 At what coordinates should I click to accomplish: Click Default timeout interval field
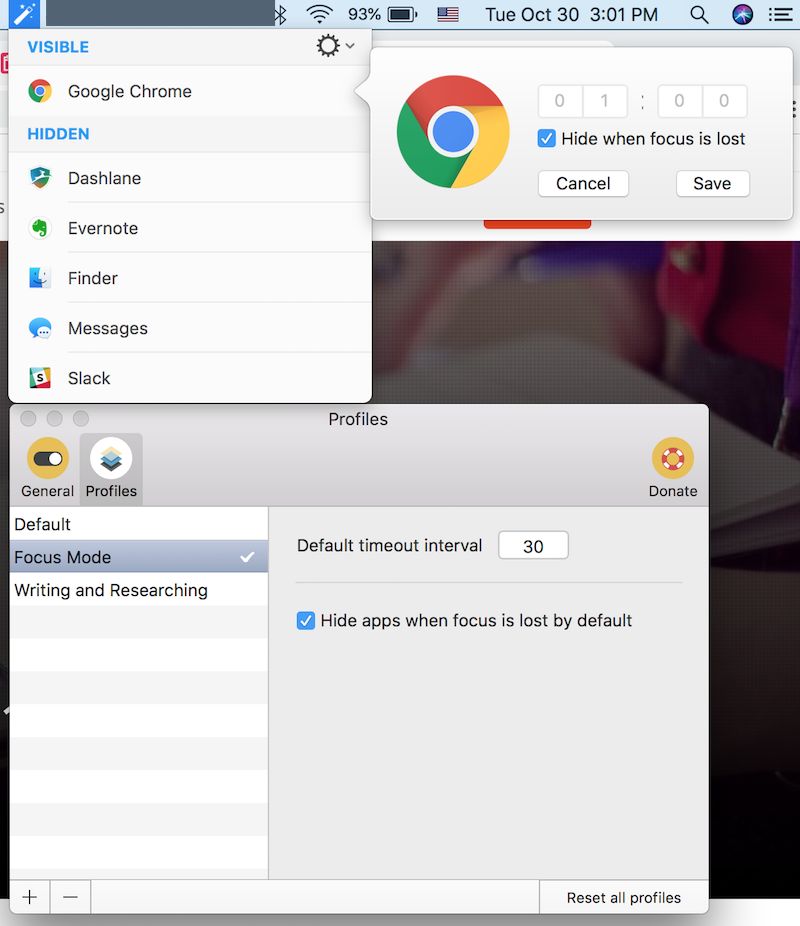click(533, 546)
